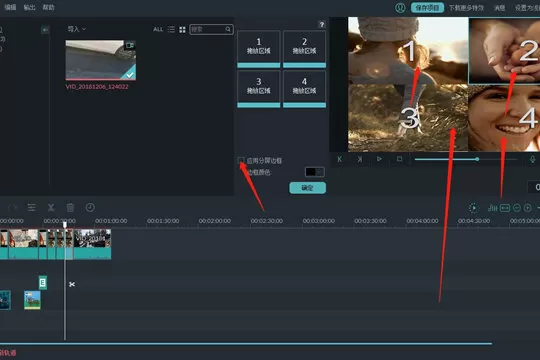Select the ALL media filter
The image size is (540, 360).
tap(158, 29)
